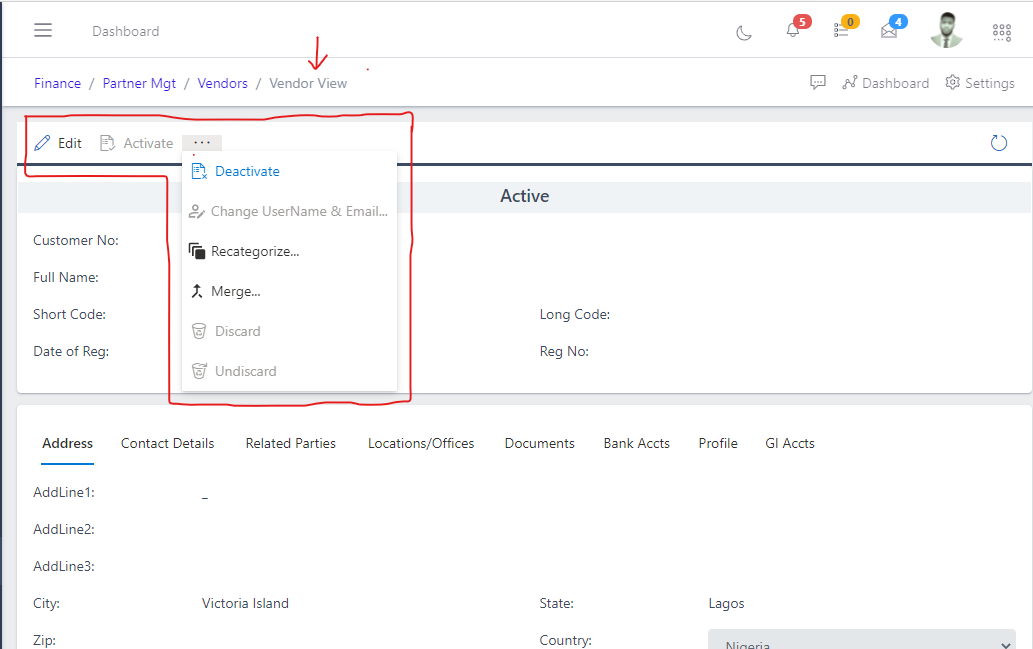
Task: Open the user profile avatar
Action: 946,30
